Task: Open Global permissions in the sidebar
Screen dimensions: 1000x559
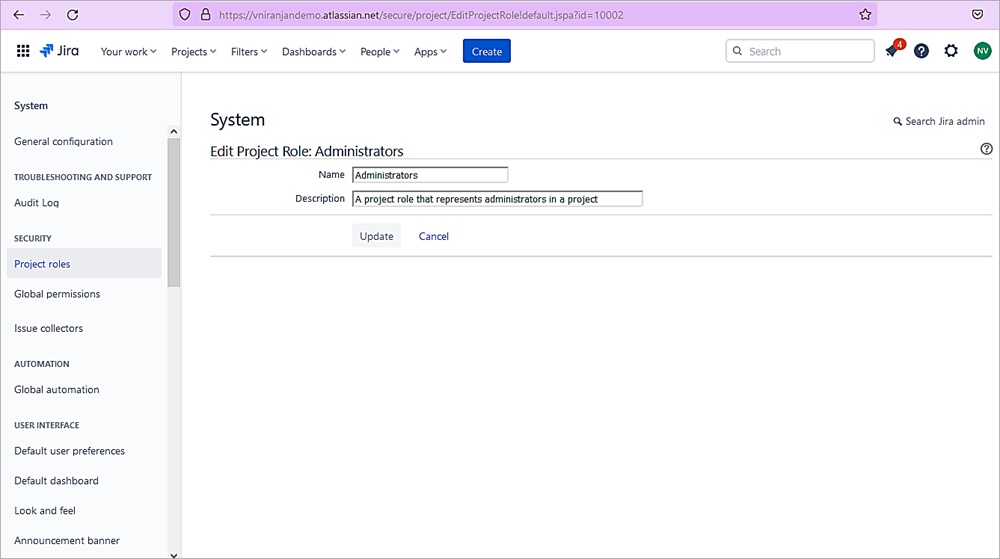Action: [57, 294]
